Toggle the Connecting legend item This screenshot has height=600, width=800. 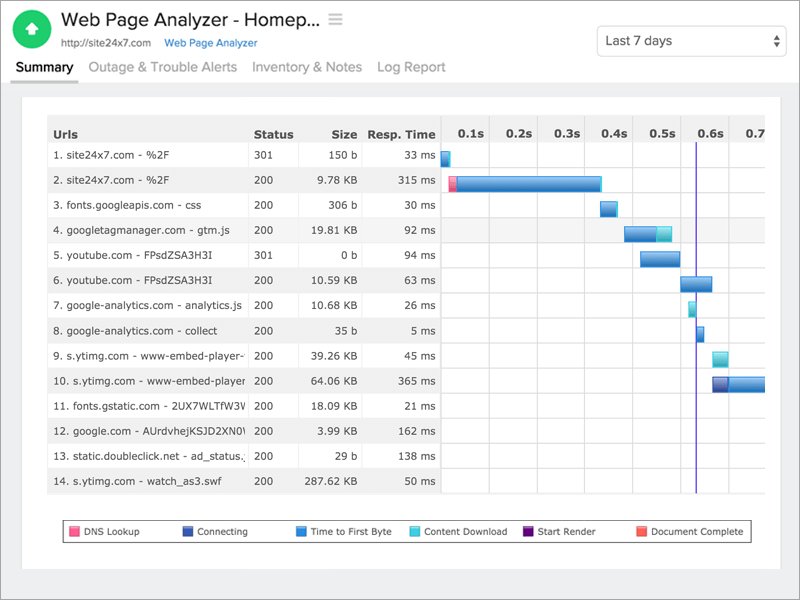click(215, 532)
